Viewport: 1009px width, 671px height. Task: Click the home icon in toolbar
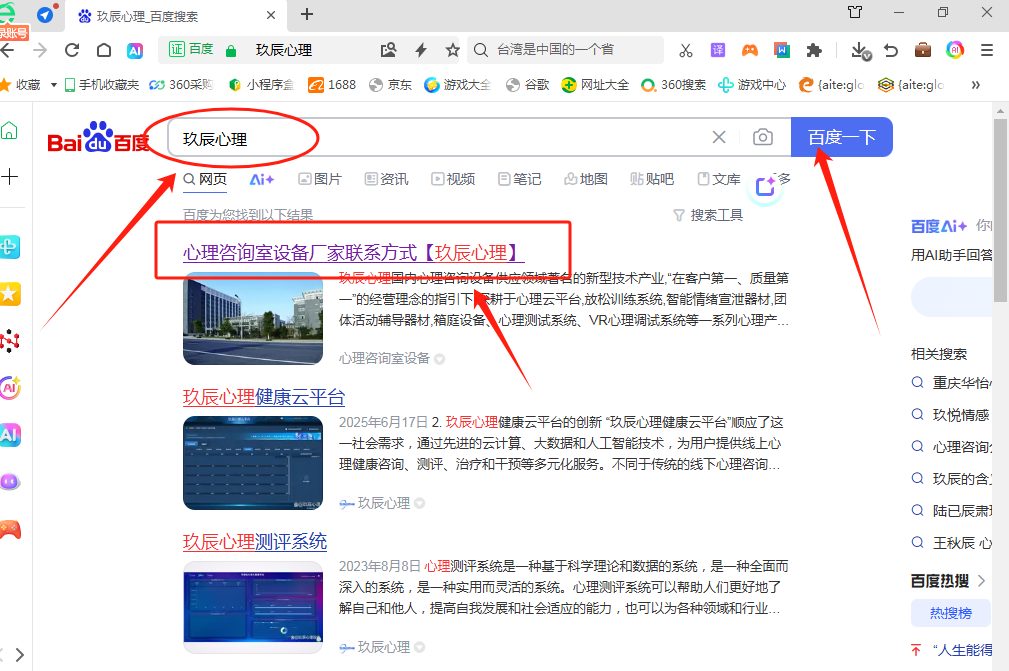104,50
